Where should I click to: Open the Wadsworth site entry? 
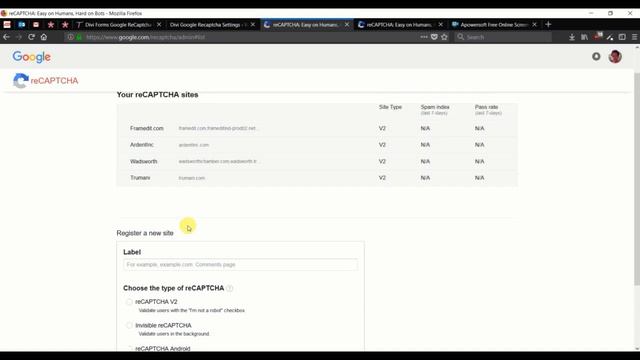143,162
